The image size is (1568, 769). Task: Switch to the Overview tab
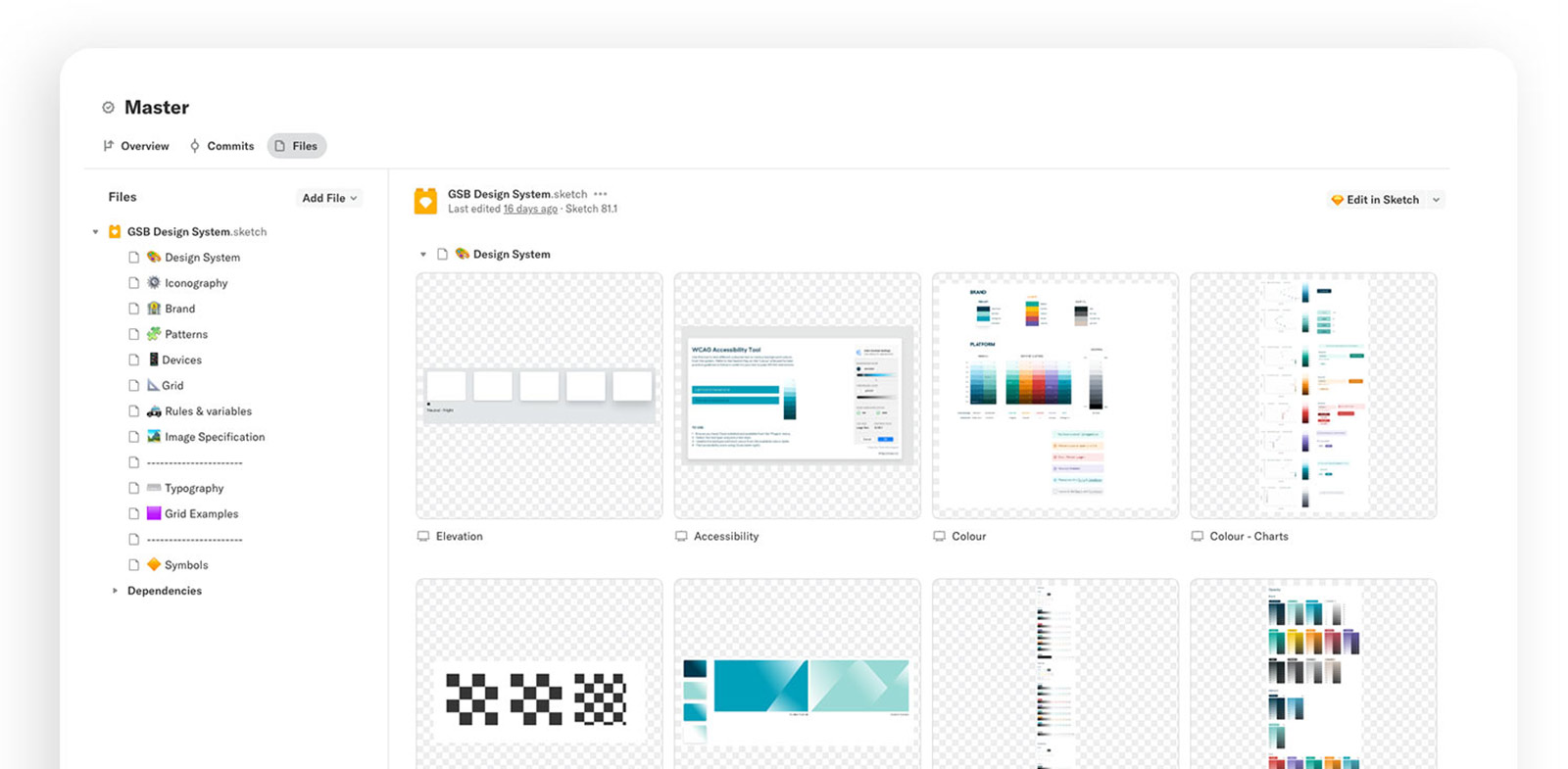(x=136, y=146)
